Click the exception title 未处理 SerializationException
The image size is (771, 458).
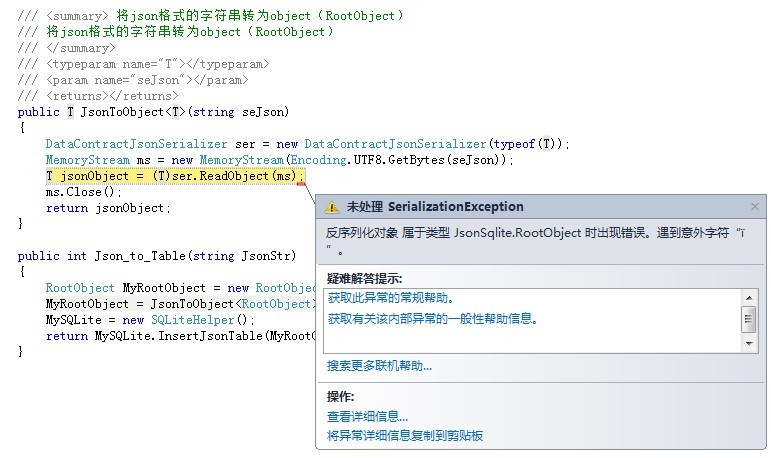[435, 207]
